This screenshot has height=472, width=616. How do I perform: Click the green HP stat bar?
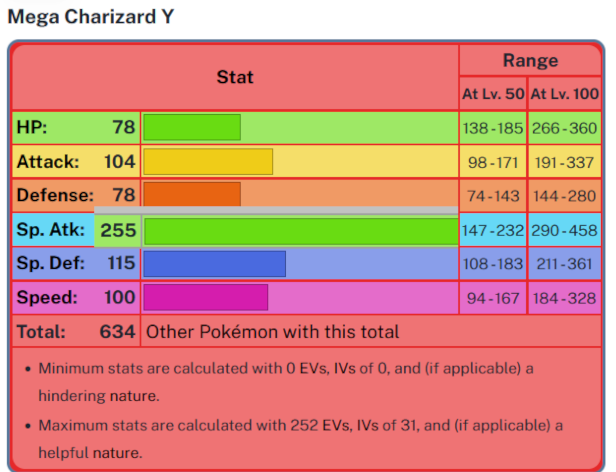(x=192, y=127)
